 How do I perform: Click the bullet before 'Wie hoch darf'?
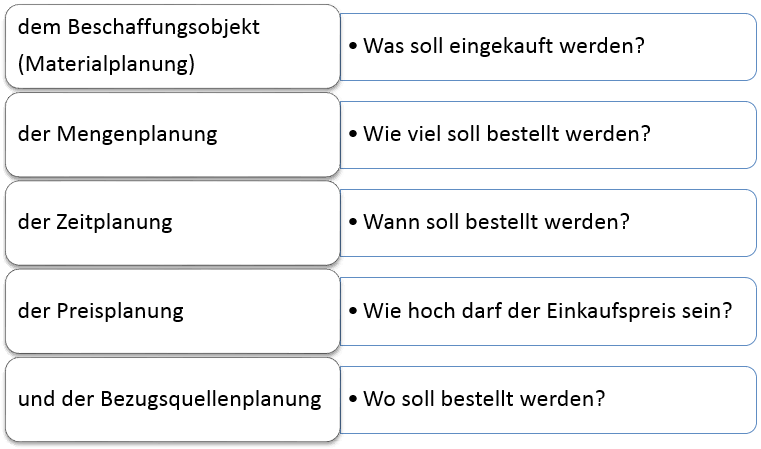354,310
